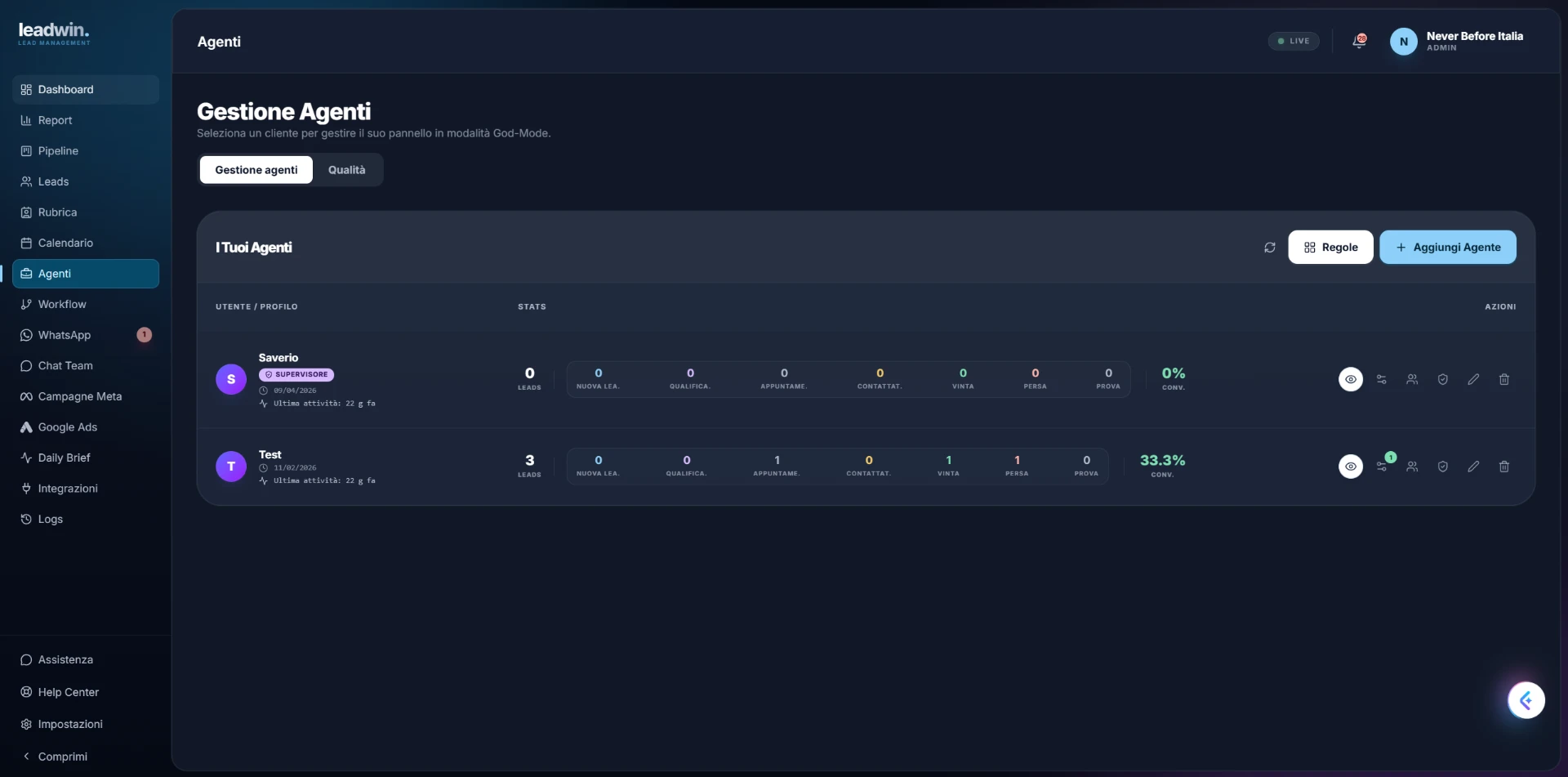Open assignment settings icon for Saverio
Image resolution: width=1568 pixels, height=777 pixels.
[1382, 379]
